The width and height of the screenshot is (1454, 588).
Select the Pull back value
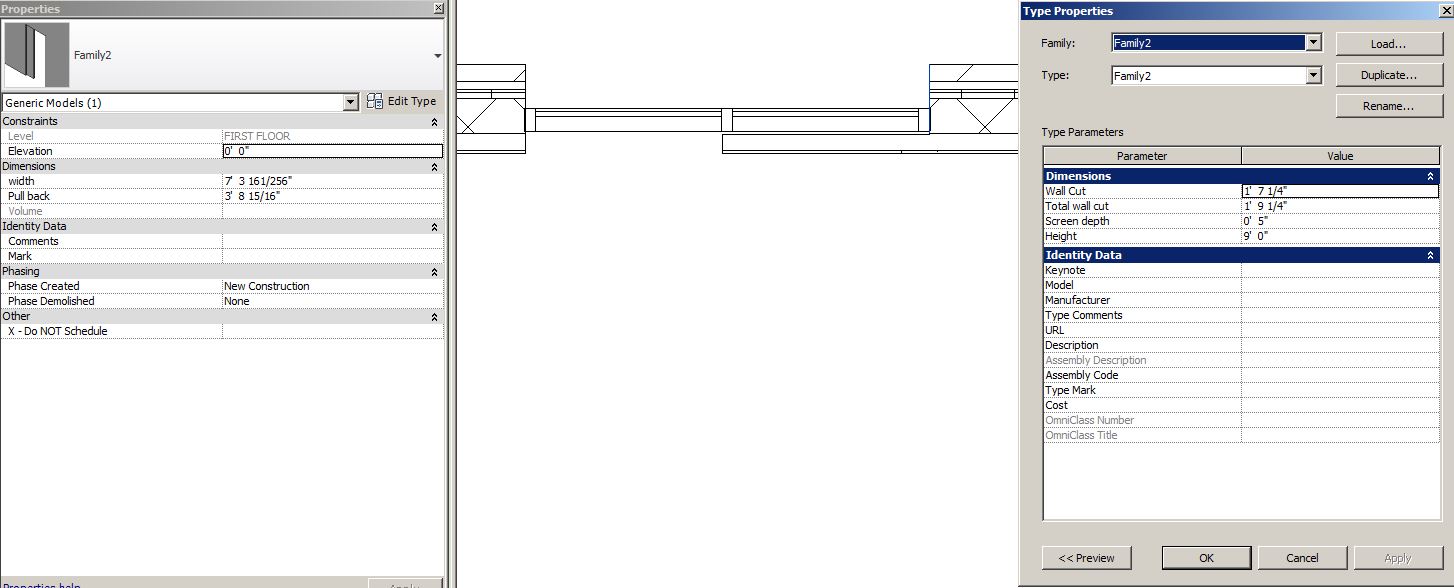332,196
